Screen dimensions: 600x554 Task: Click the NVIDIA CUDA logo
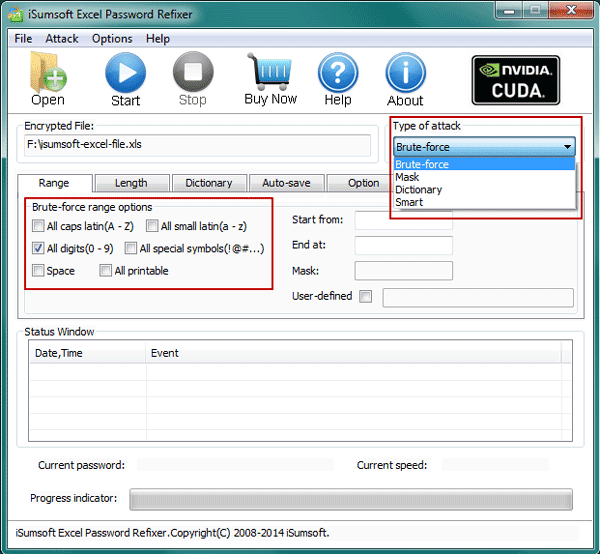point(516,80)
